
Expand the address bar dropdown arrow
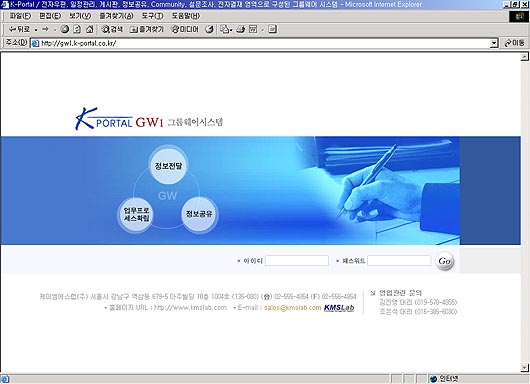tap(494, 43)
